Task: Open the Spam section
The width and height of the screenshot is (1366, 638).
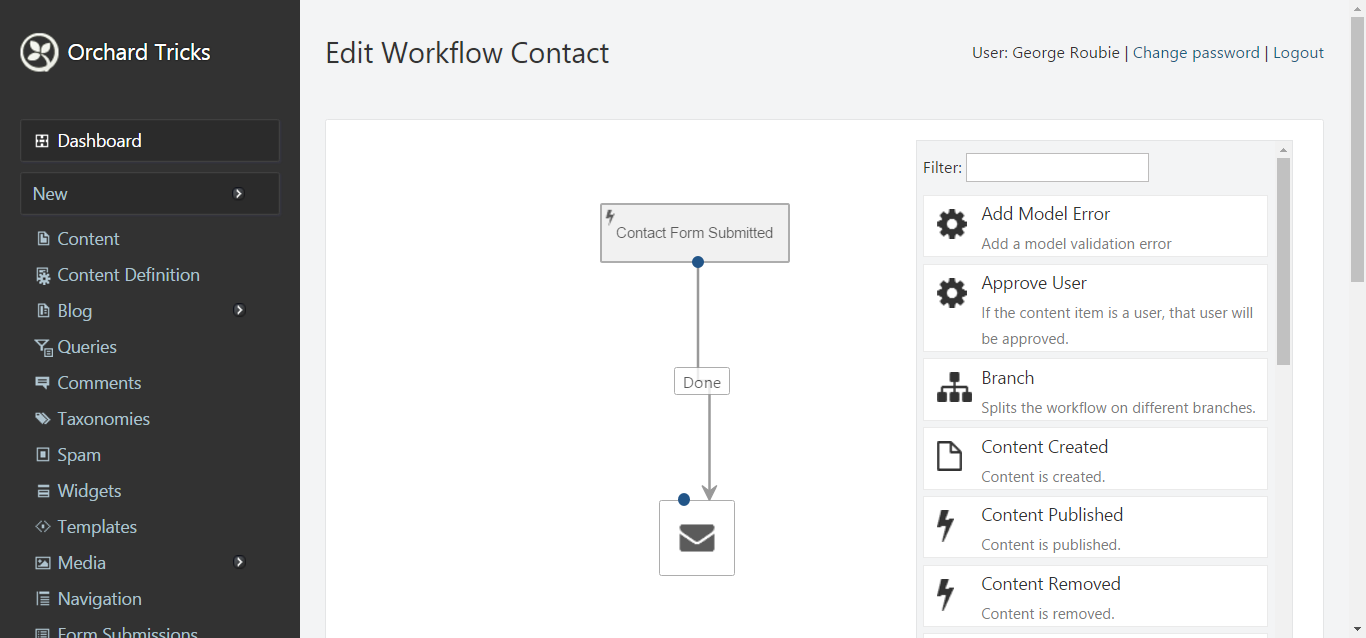Action: point(79,455)
